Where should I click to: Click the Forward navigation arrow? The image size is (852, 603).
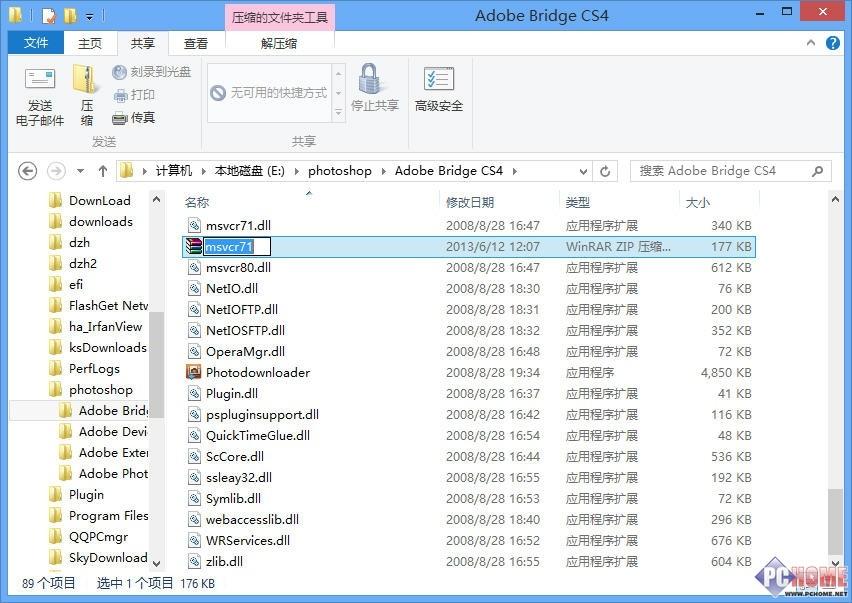(x=56, y=171)
